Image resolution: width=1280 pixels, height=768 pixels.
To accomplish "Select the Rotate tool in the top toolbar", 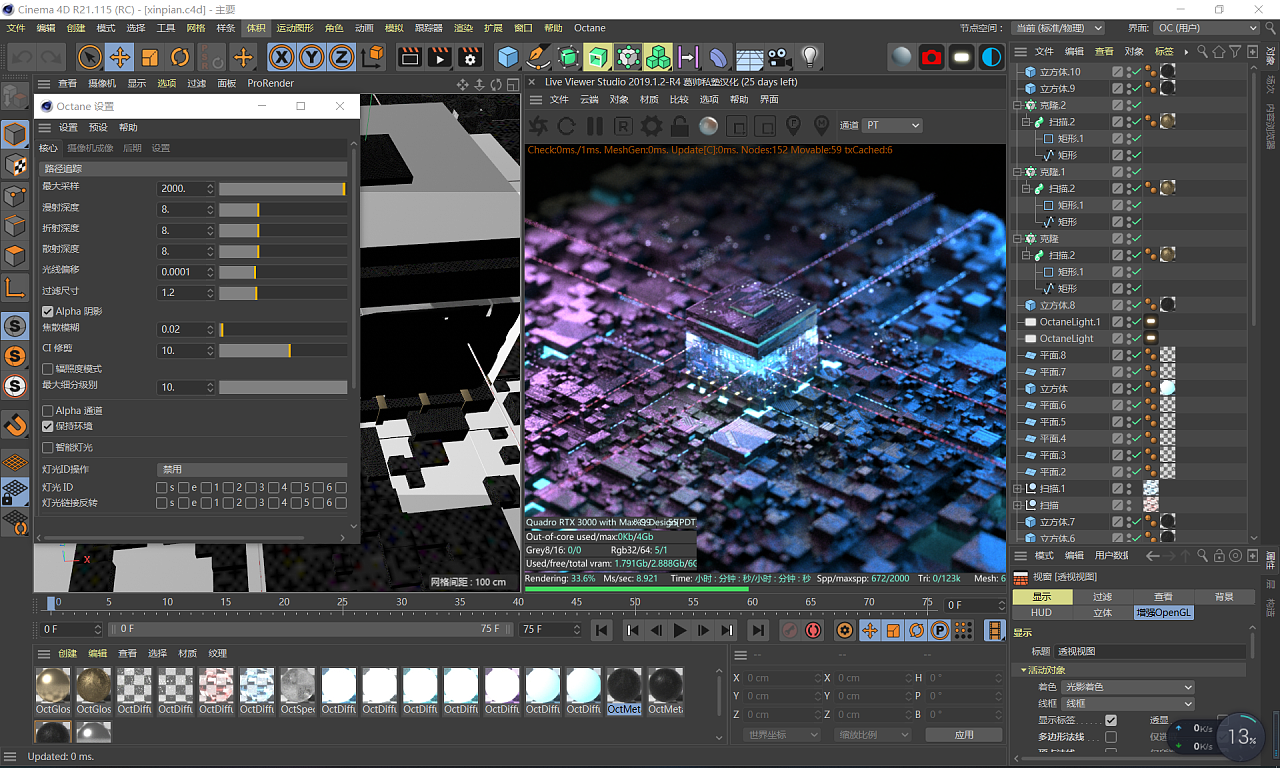I will pyautogui.click(x=180, y=57).
